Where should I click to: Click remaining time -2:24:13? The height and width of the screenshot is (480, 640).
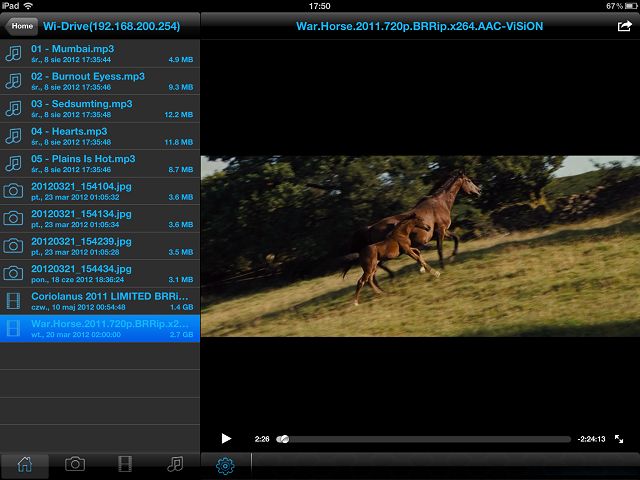click(591, 439)
